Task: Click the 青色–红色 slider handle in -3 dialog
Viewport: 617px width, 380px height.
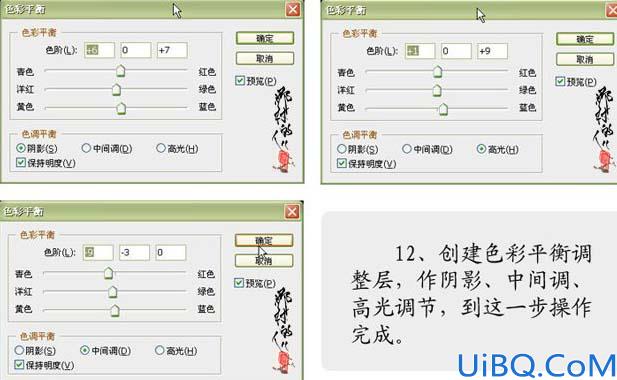Action: click(109, 273)
